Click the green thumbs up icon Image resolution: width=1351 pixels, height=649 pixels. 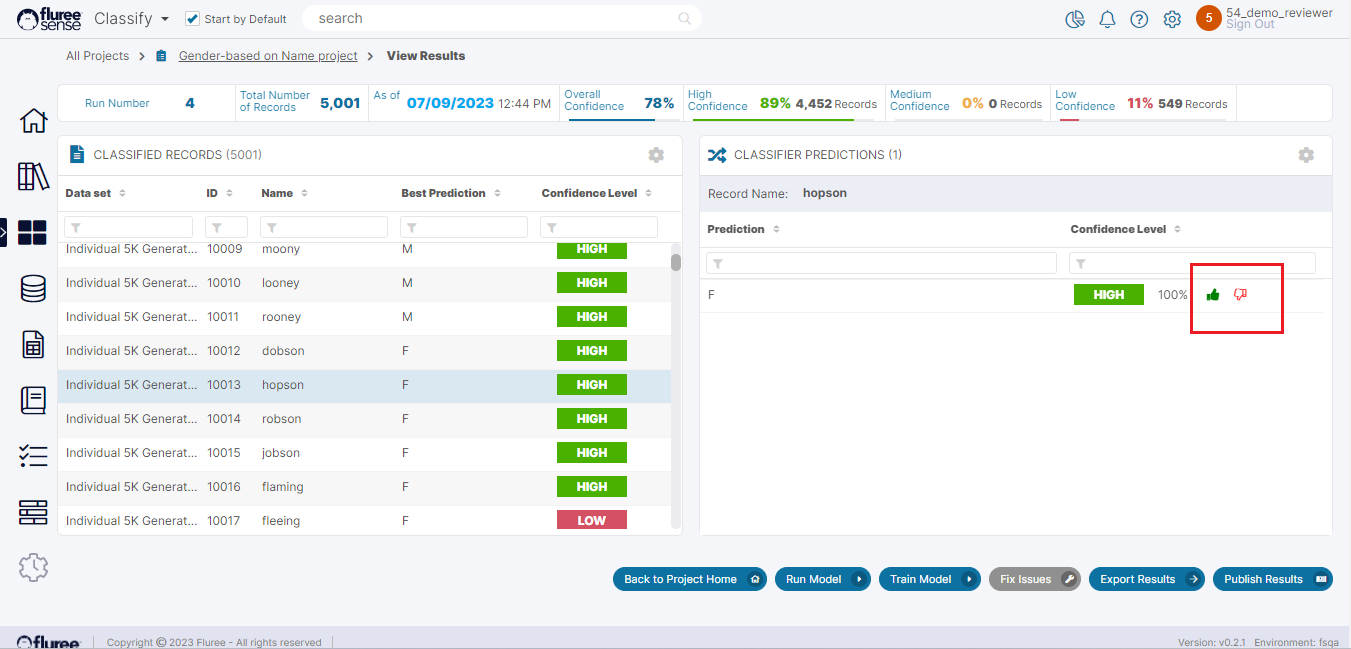(x=1213, y=295)
